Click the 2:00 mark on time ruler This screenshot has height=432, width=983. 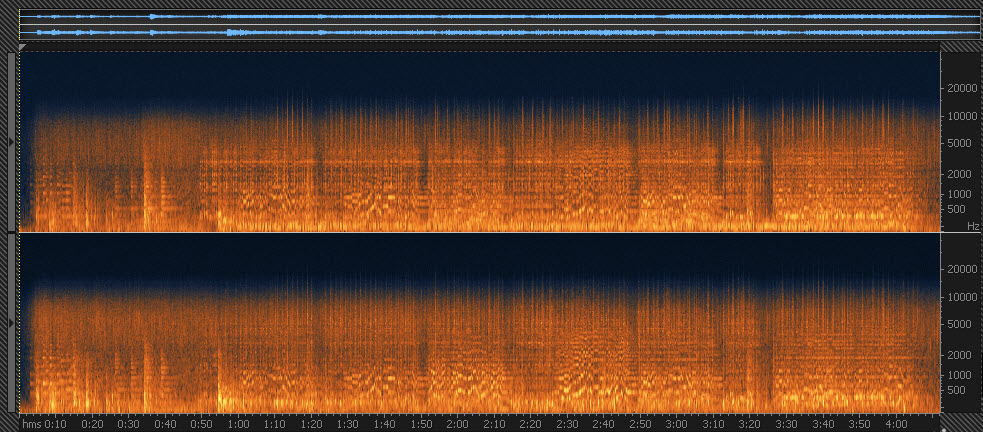click(x=458, y=424)
